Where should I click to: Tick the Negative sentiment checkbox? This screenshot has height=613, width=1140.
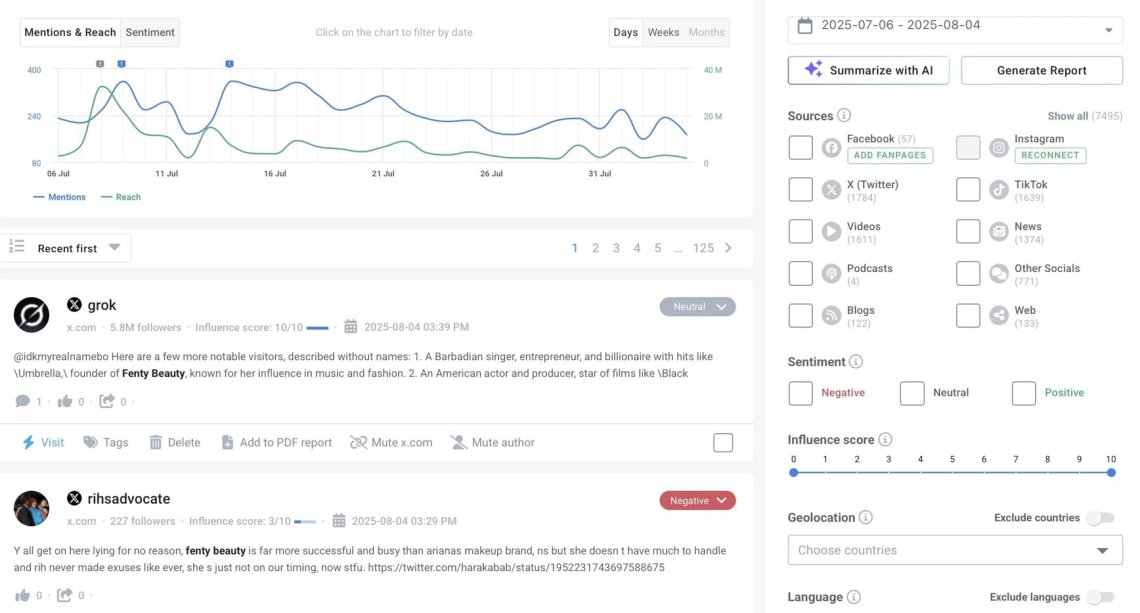800,393
